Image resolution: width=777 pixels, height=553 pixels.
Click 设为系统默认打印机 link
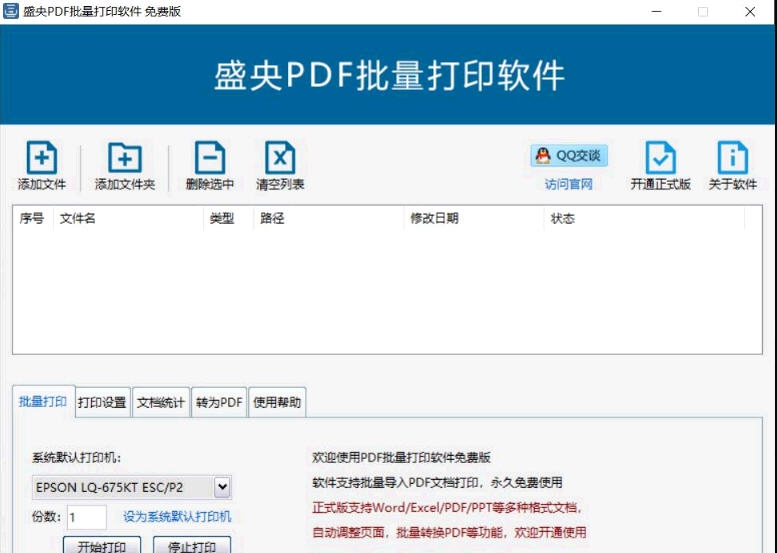click(177, 517)
